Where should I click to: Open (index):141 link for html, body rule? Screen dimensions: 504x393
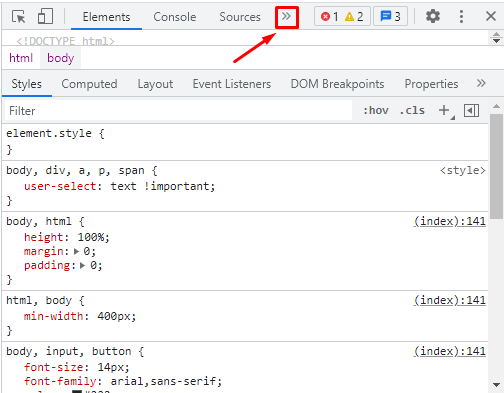(x=450, y=300)
